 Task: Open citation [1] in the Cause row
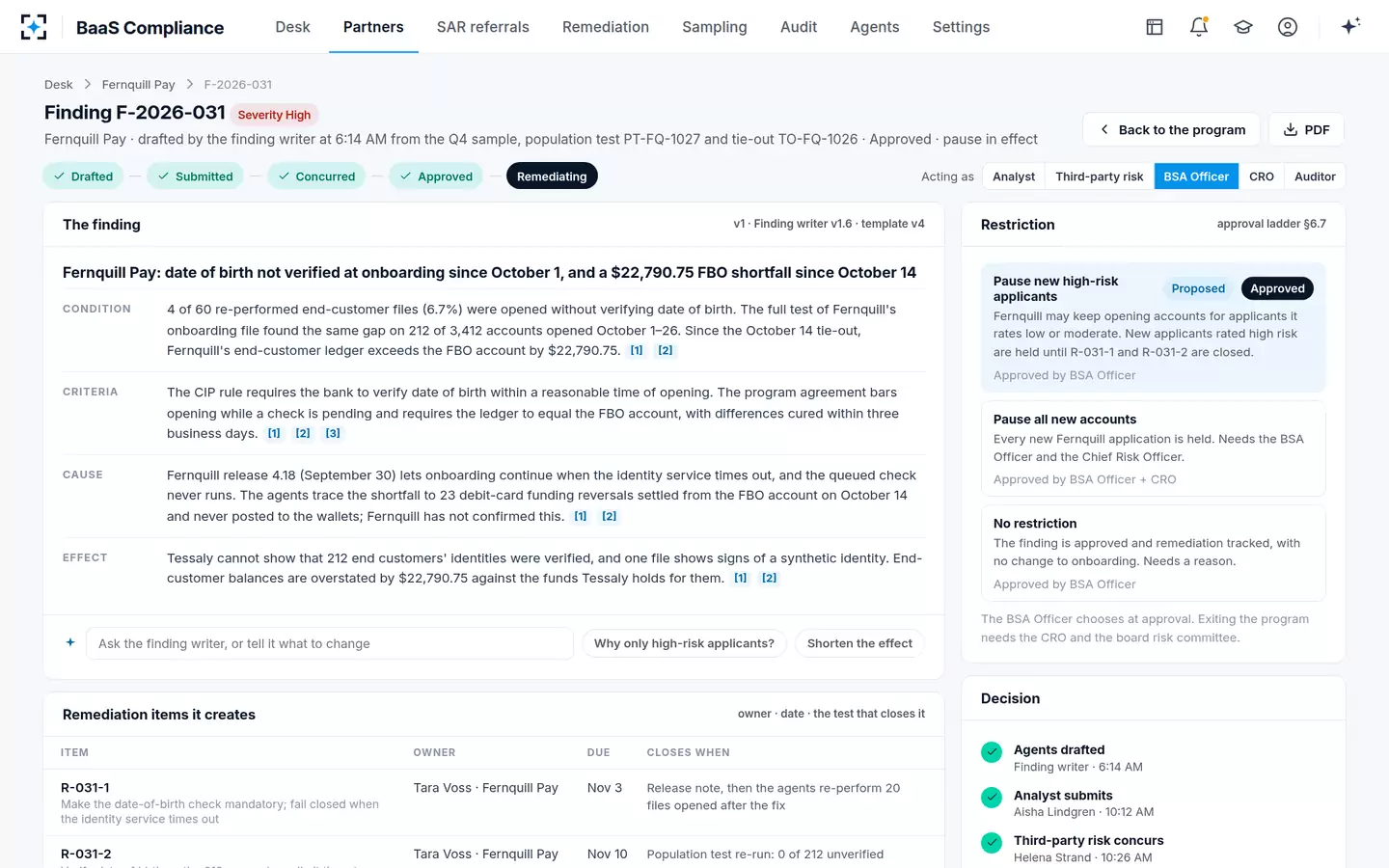[x=581, y=517]
